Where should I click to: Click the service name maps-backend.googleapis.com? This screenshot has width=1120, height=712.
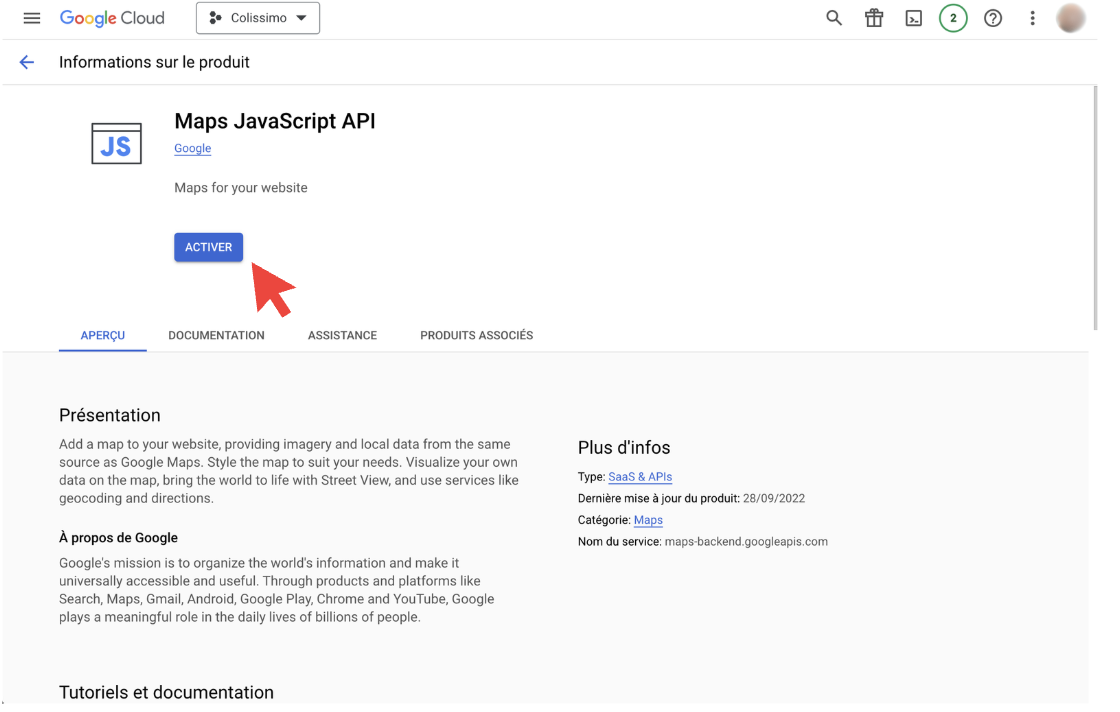[x=746, y=542]
